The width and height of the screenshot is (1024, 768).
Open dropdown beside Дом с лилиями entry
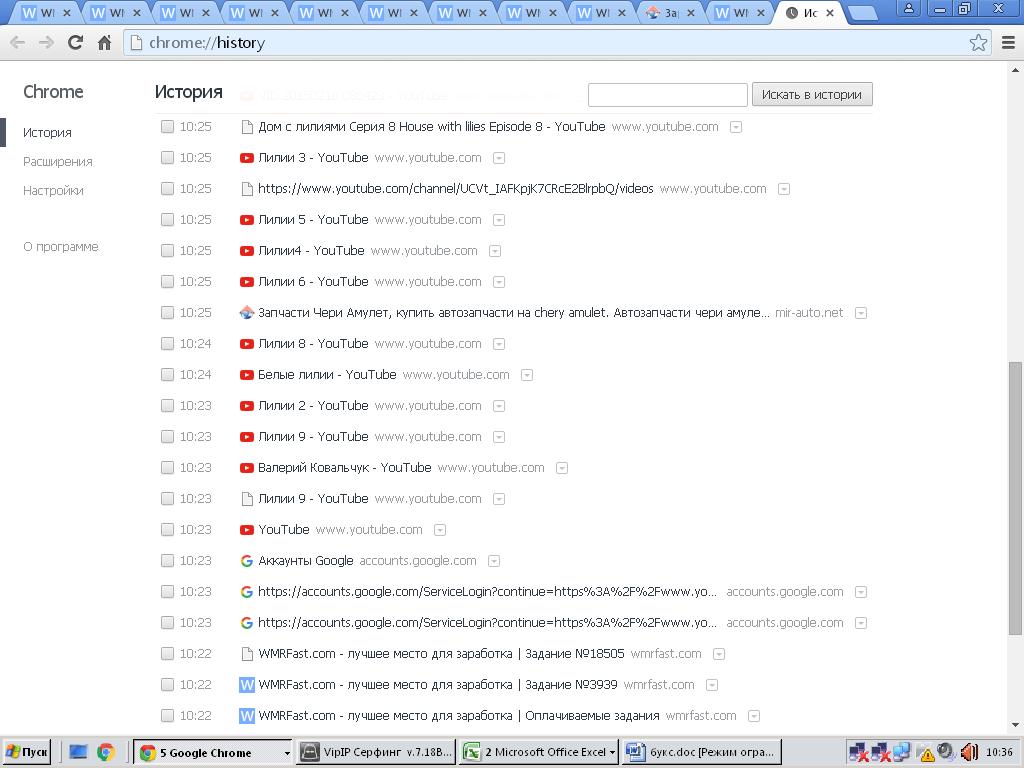(x=736, y=127)
